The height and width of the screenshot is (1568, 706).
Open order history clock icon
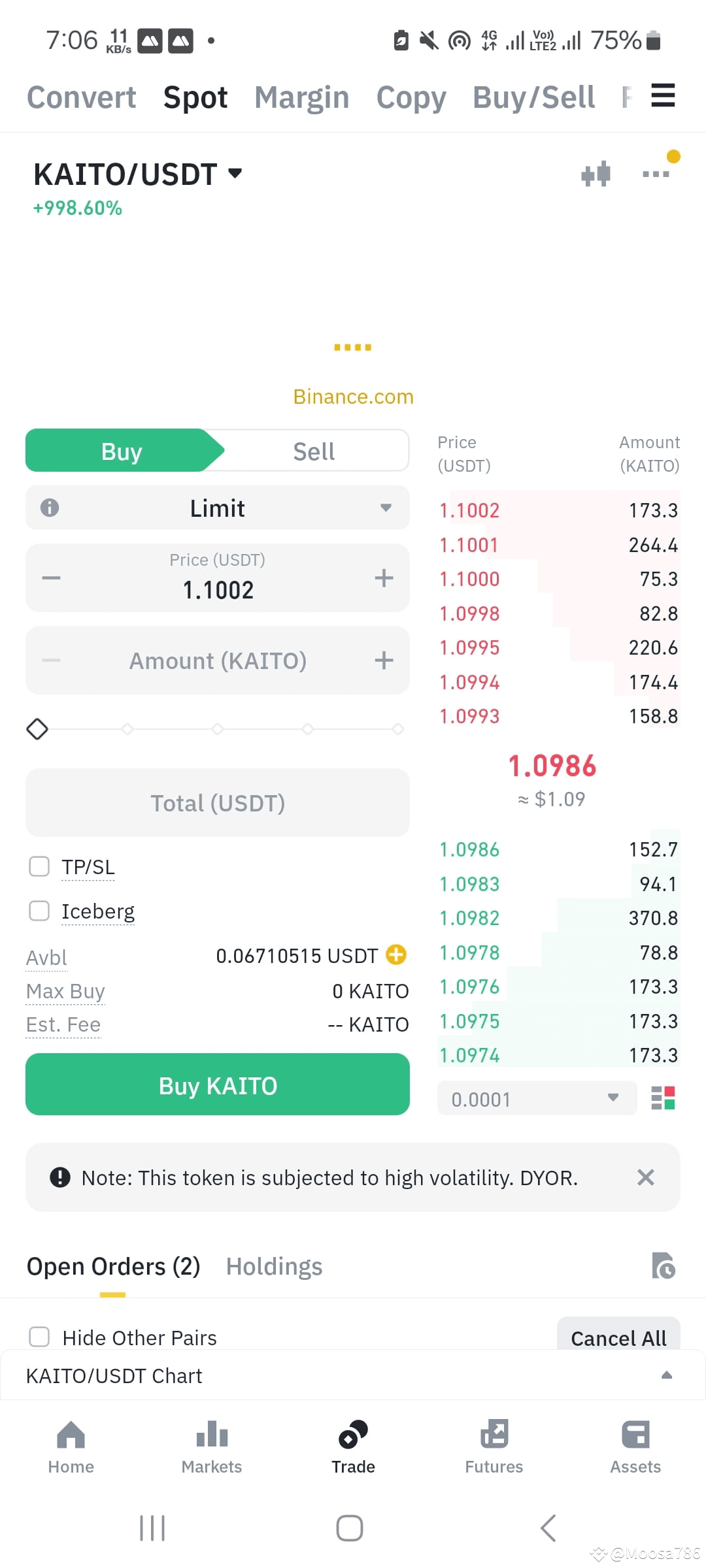coord(664,1266)
